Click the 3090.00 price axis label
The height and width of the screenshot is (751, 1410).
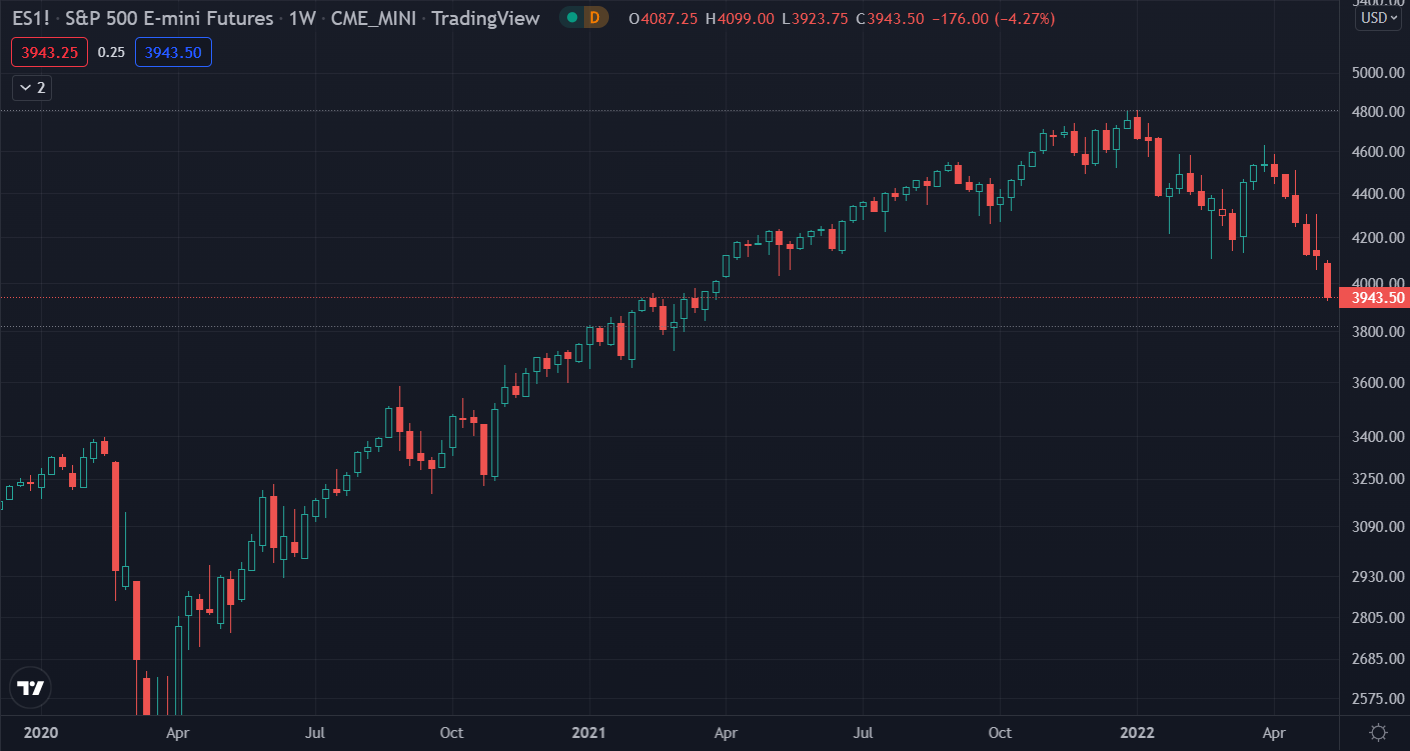[1379, 527]
